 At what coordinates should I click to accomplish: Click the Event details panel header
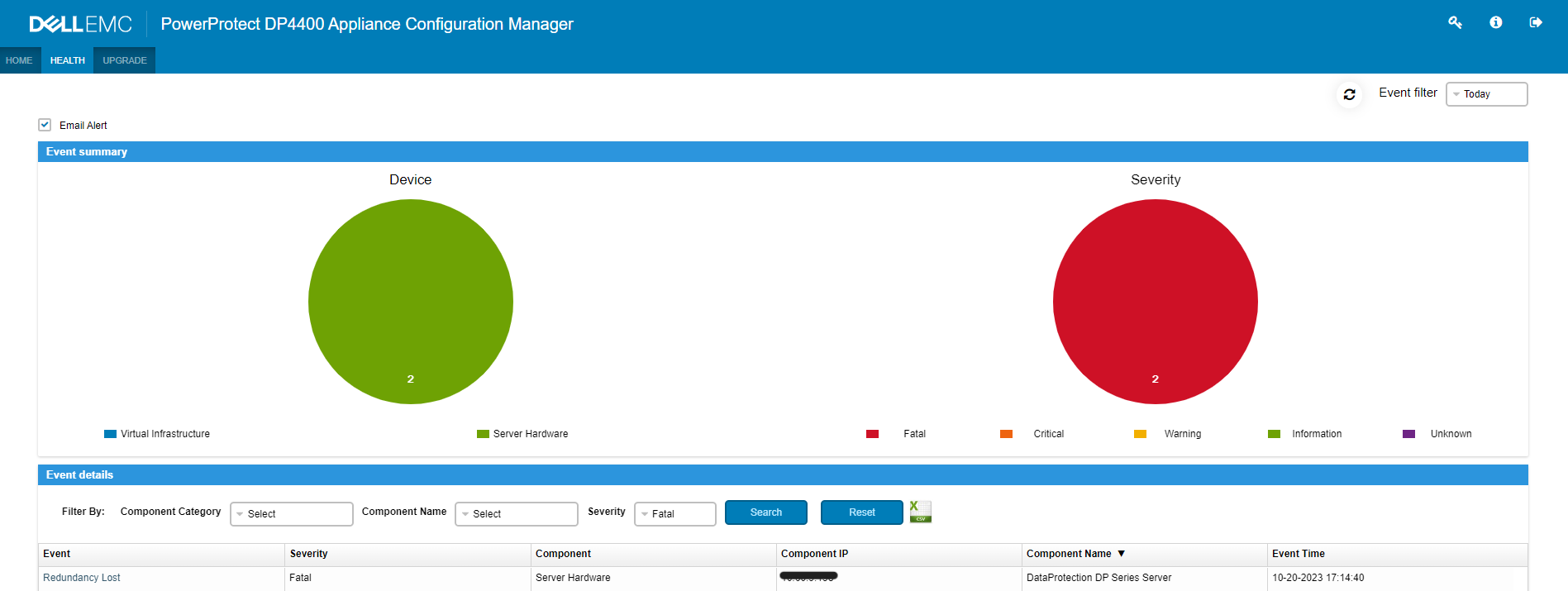(x=783, y=475)
